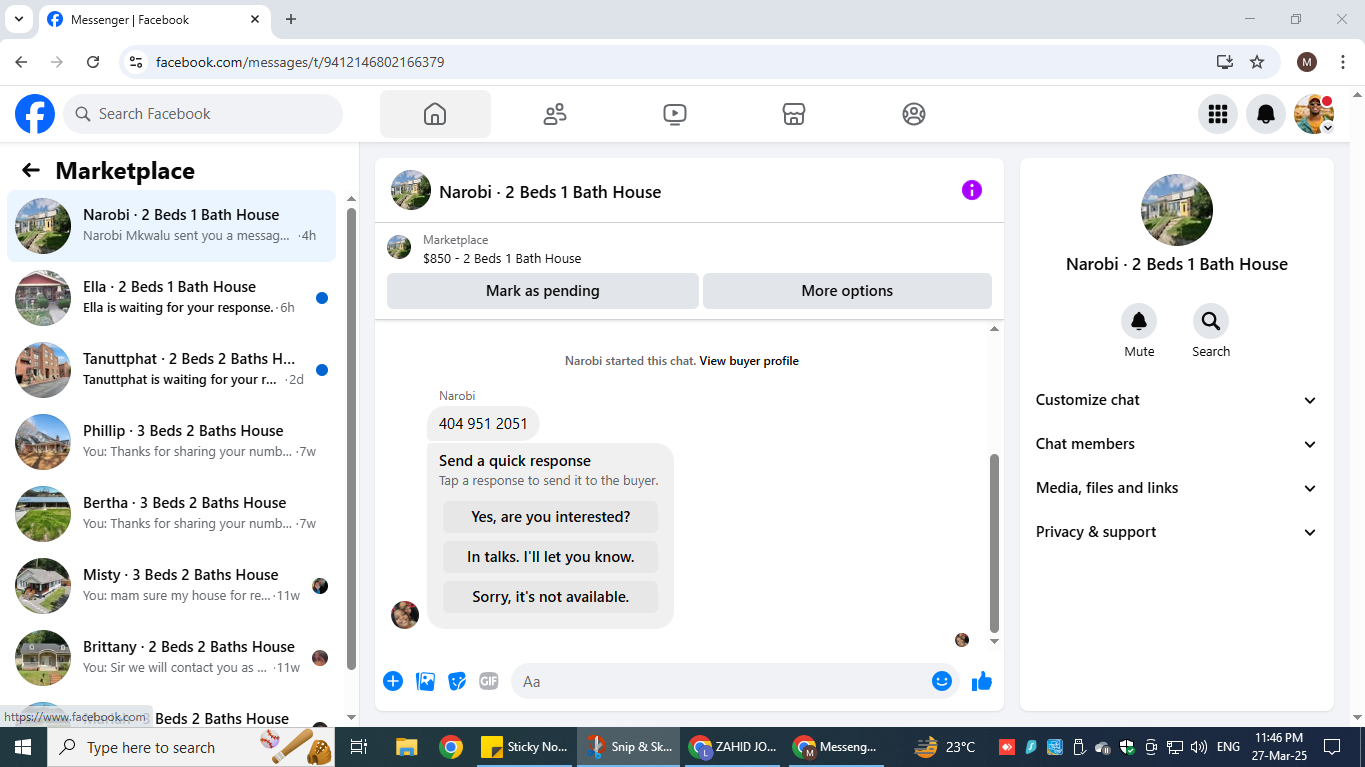
Task: Open the Video (Watch) tab
Action: [675, 114]
